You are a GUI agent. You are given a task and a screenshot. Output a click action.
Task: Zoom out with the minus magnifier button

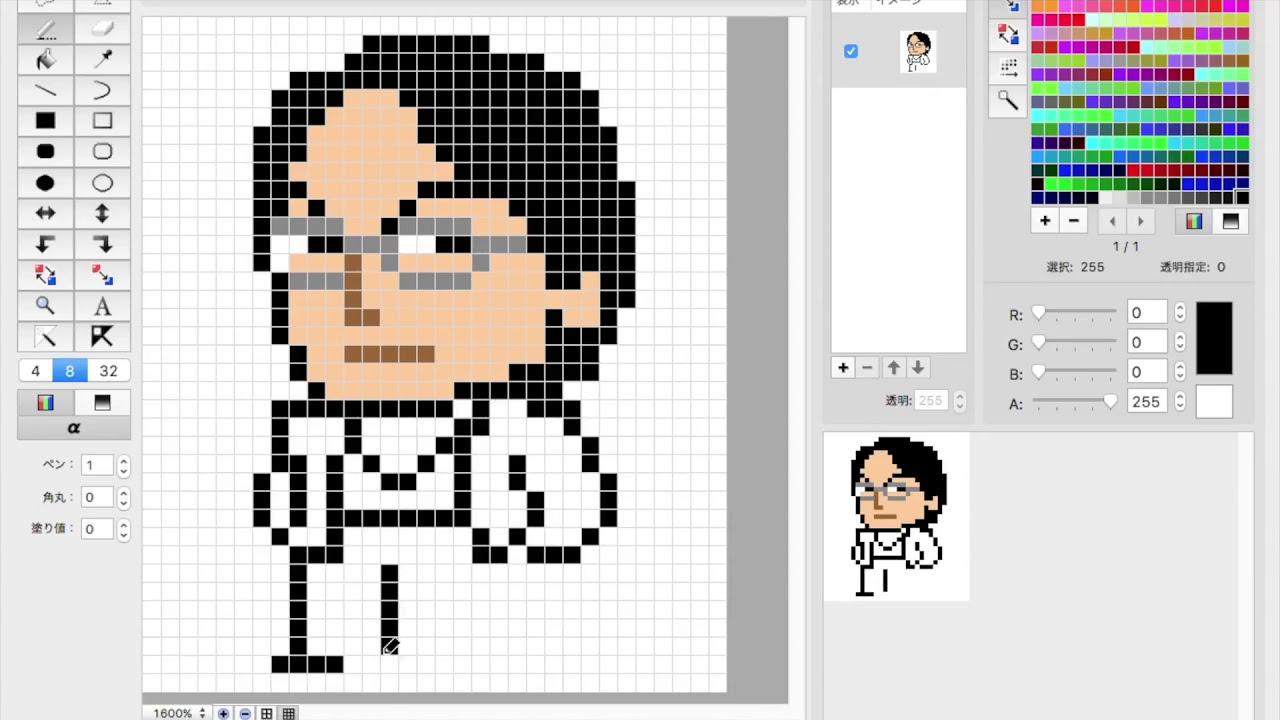245,713
